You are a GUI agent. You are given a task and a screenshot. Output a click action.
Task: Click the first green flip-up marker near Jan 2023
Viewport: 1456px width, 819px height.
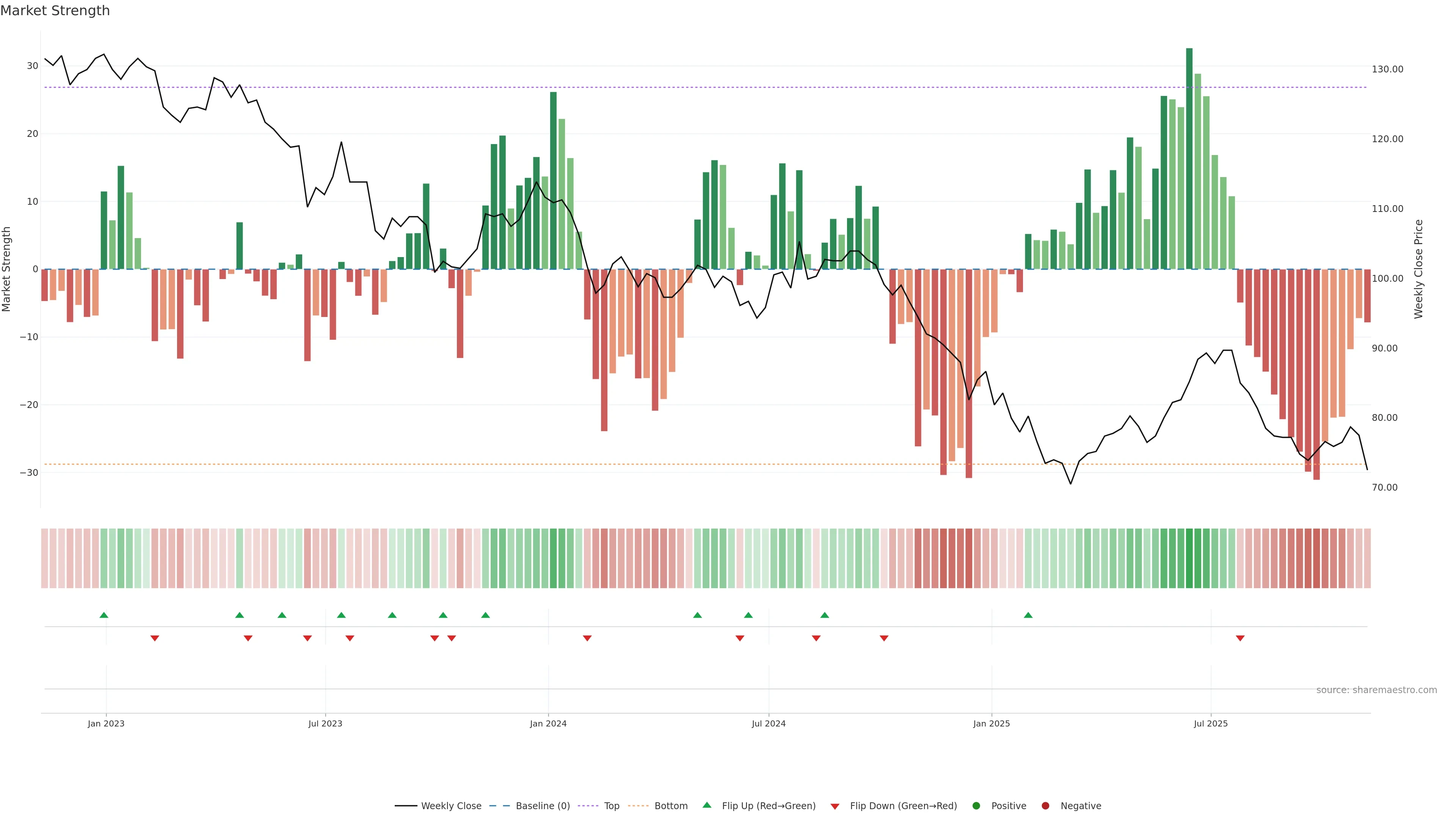point(104,615)
